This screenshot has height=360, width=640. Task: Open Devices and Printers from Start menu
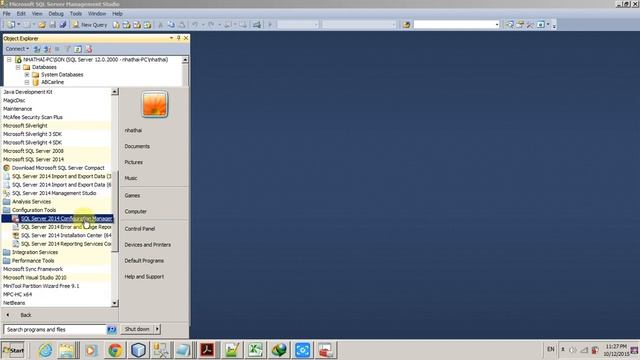(147, 245)
